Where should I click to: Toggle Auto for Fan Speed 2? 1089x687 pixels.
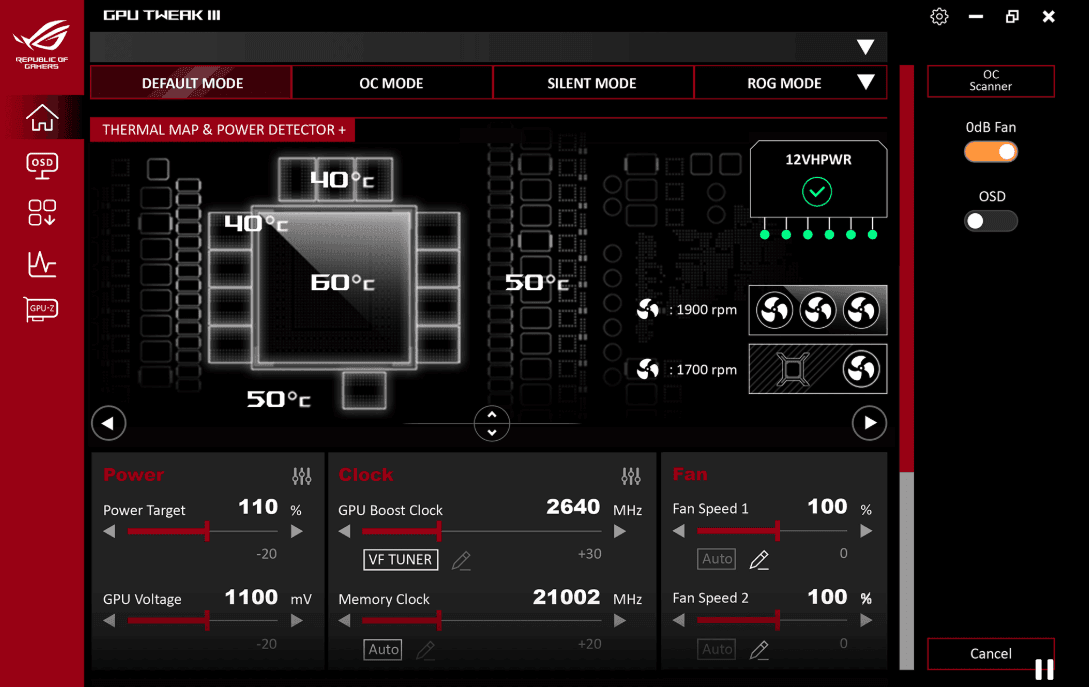click(717, 649)
